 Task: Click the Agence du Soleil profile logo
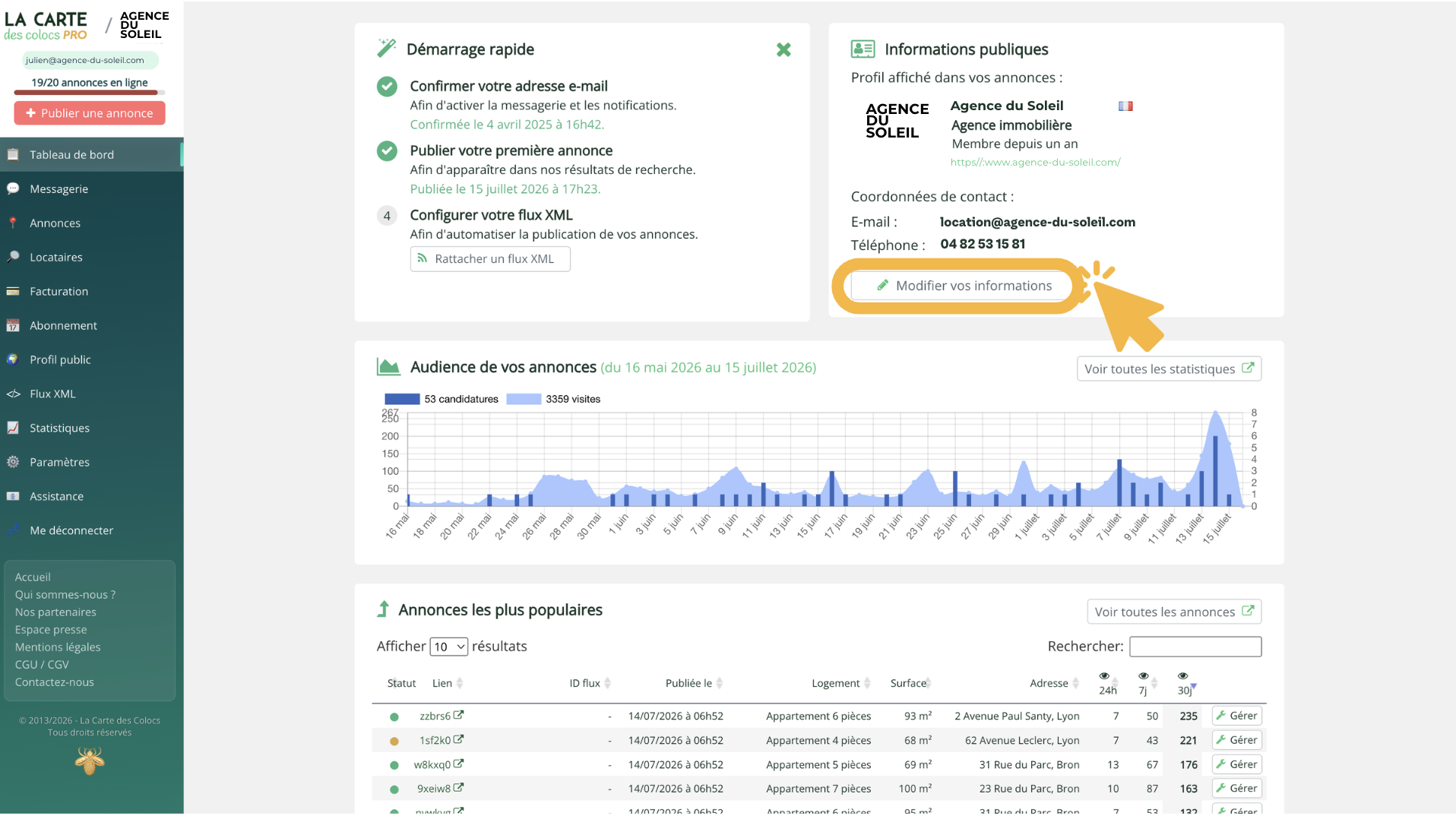pyautogui.click(x=897, y=121)
